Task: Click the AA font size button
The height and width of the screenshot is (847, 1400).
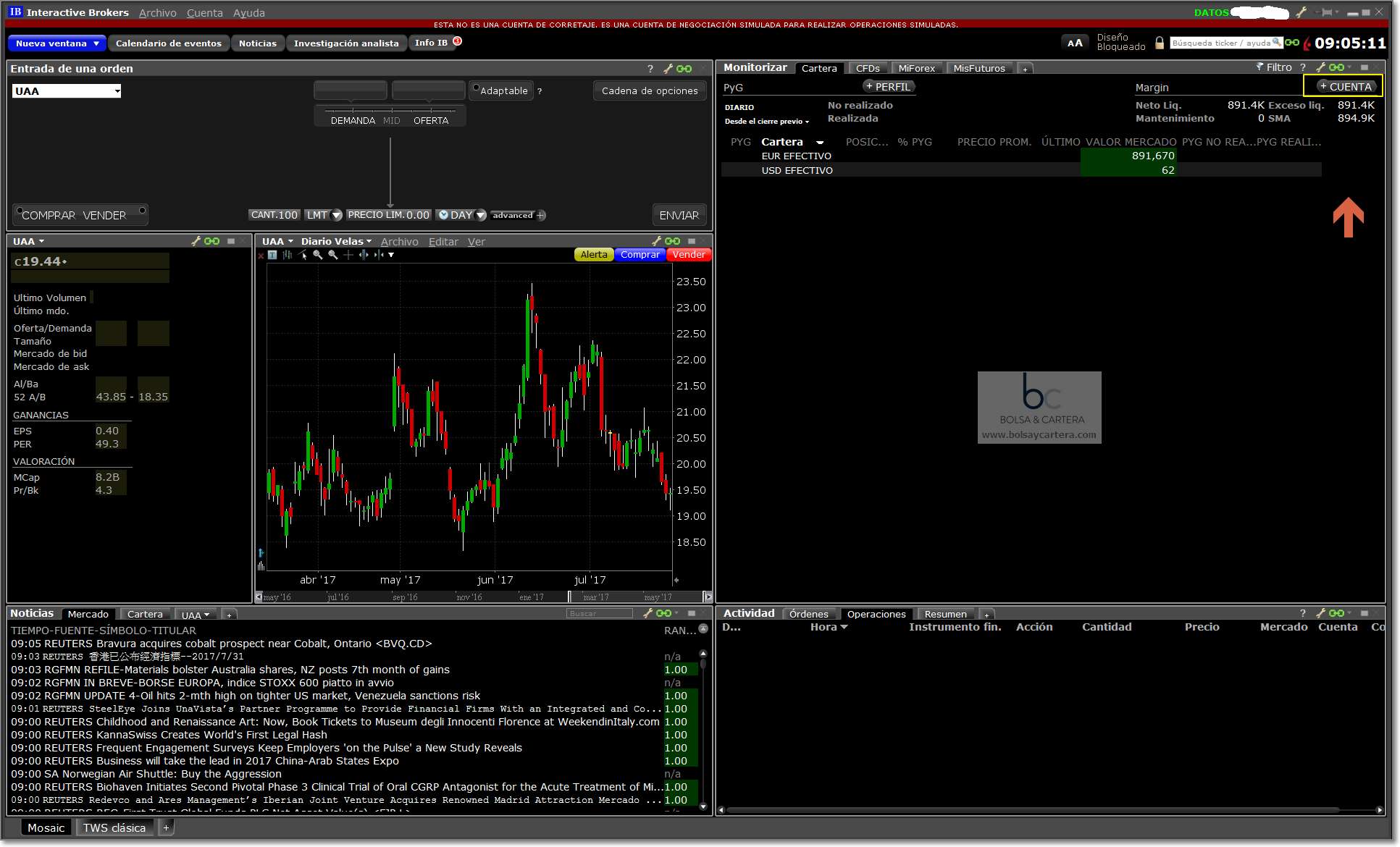Action: 1075,43
